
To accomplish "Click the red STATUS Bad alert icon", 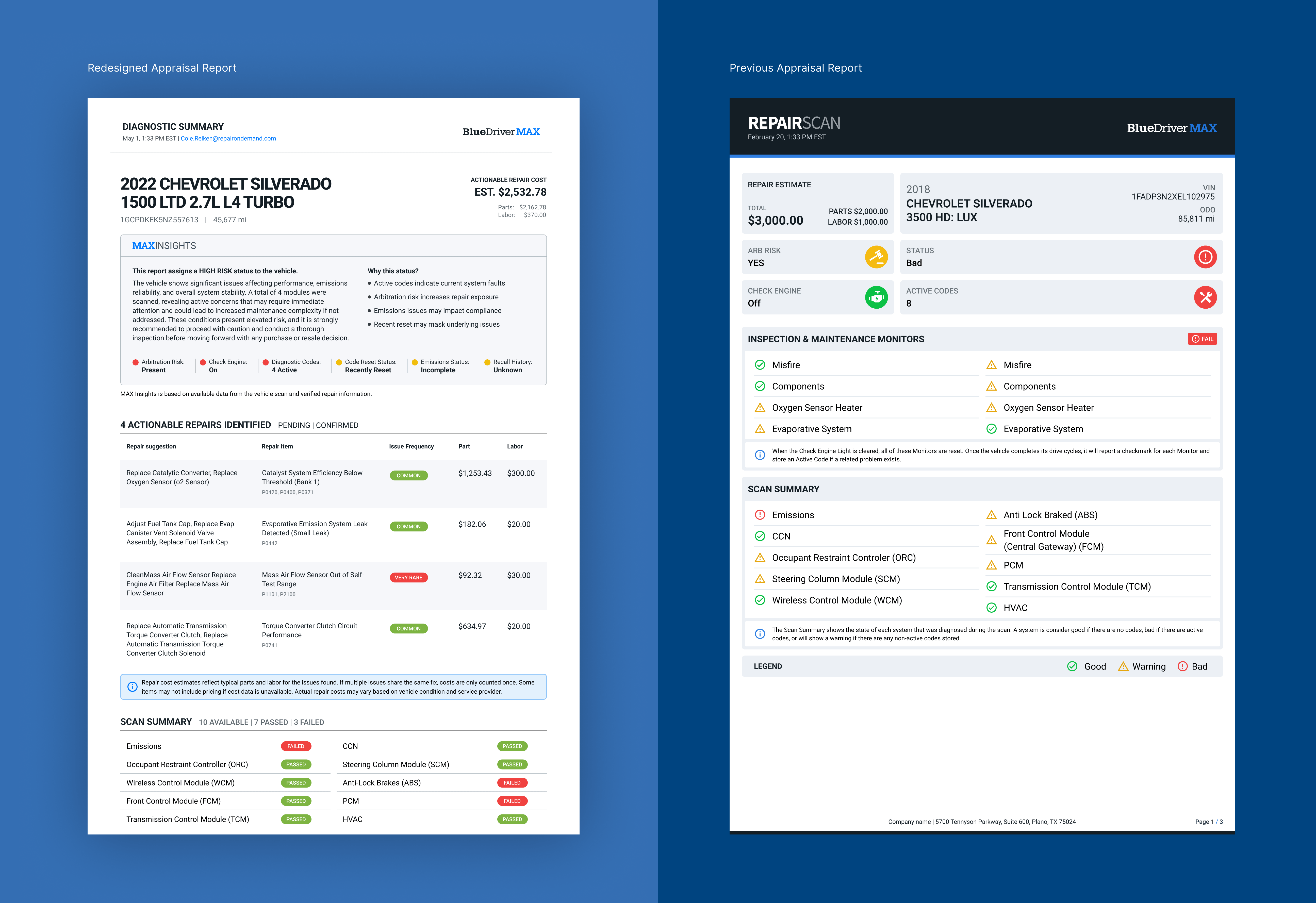I will tap(1205, 257).
